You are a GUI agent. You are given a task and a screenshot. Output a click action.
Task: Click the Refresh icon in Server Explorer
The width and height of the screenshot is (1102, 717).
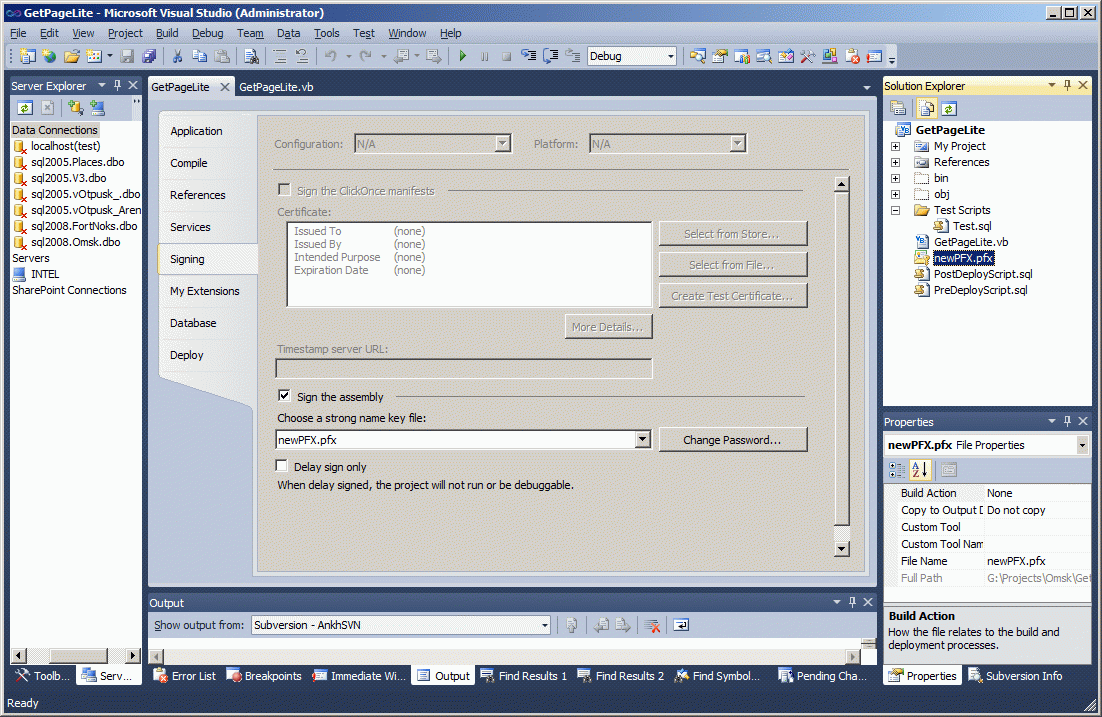point(25,108)
